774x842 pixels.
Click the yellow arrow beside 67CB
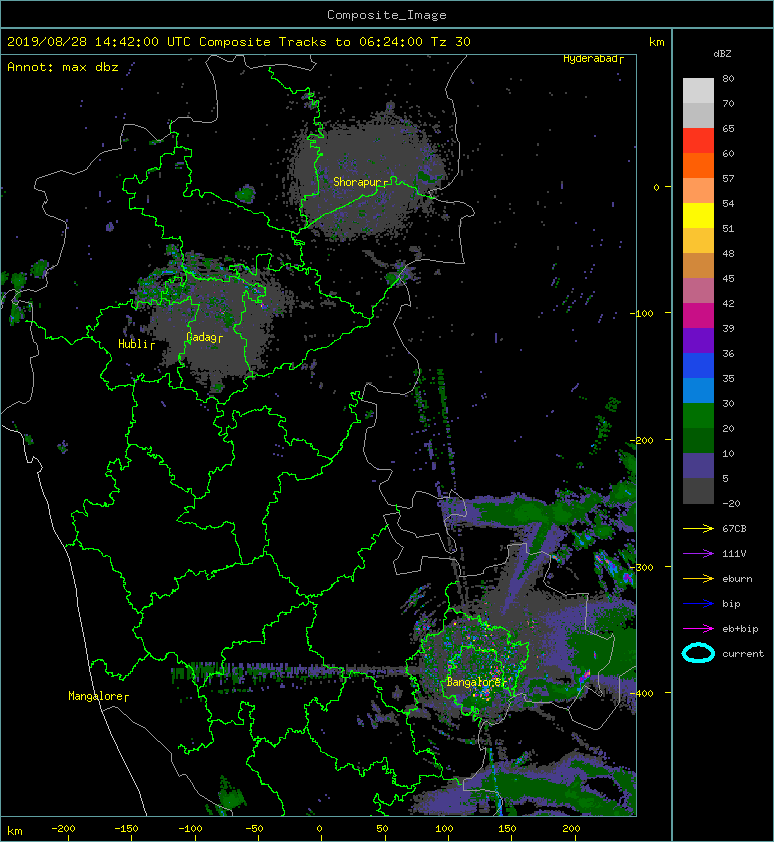(698, 529)
